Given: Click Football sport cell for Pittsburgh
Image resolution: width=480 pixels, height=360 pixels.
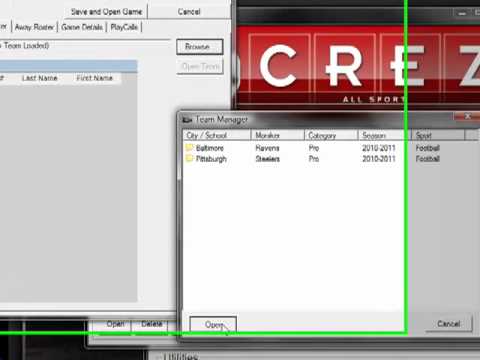Looking at the screenshot, I should [x=428, y=159].
